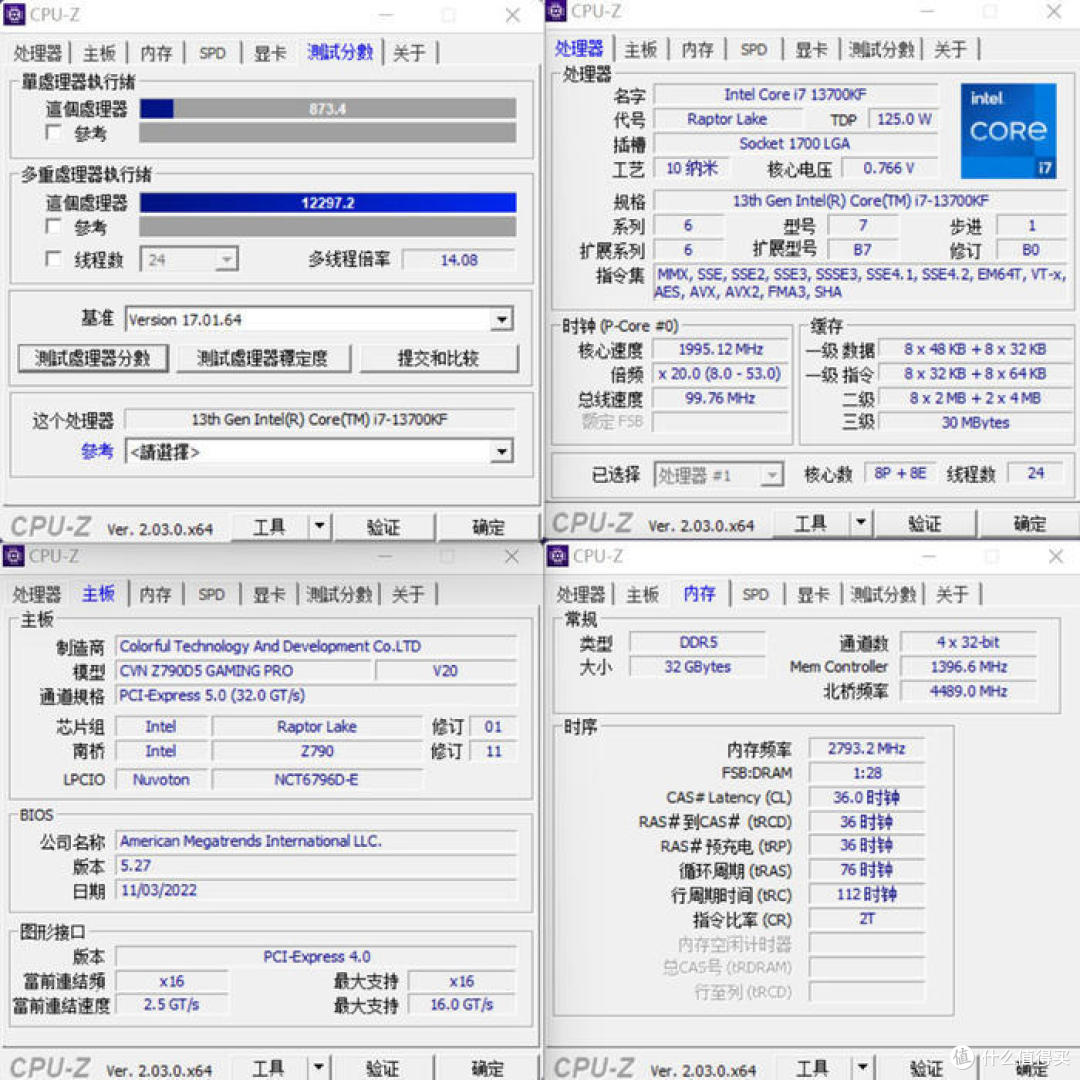The height and width of the screenshot is (1080, 1080).
Task: Enable 參考 checkbox under single thread score
Action: coord(54,132)
